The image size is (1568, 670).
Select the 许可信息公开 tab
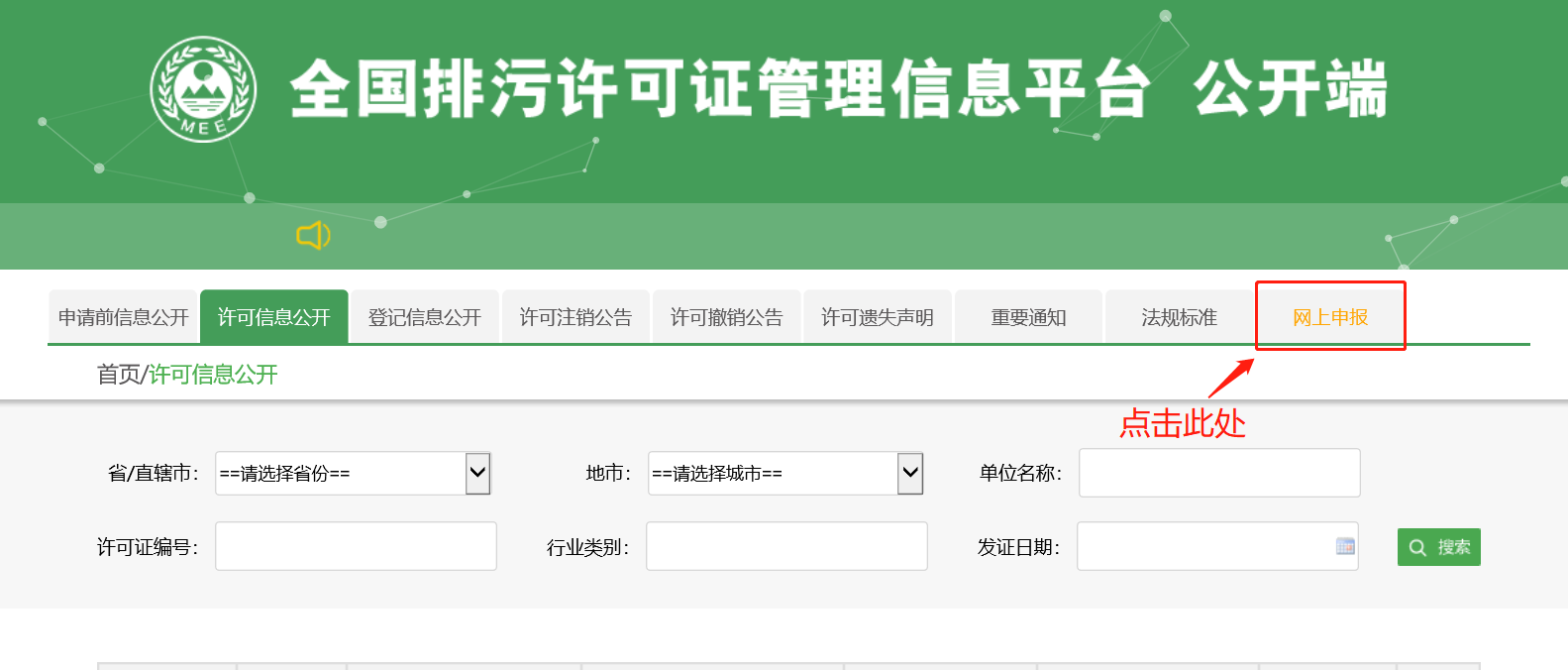(274, 317)
